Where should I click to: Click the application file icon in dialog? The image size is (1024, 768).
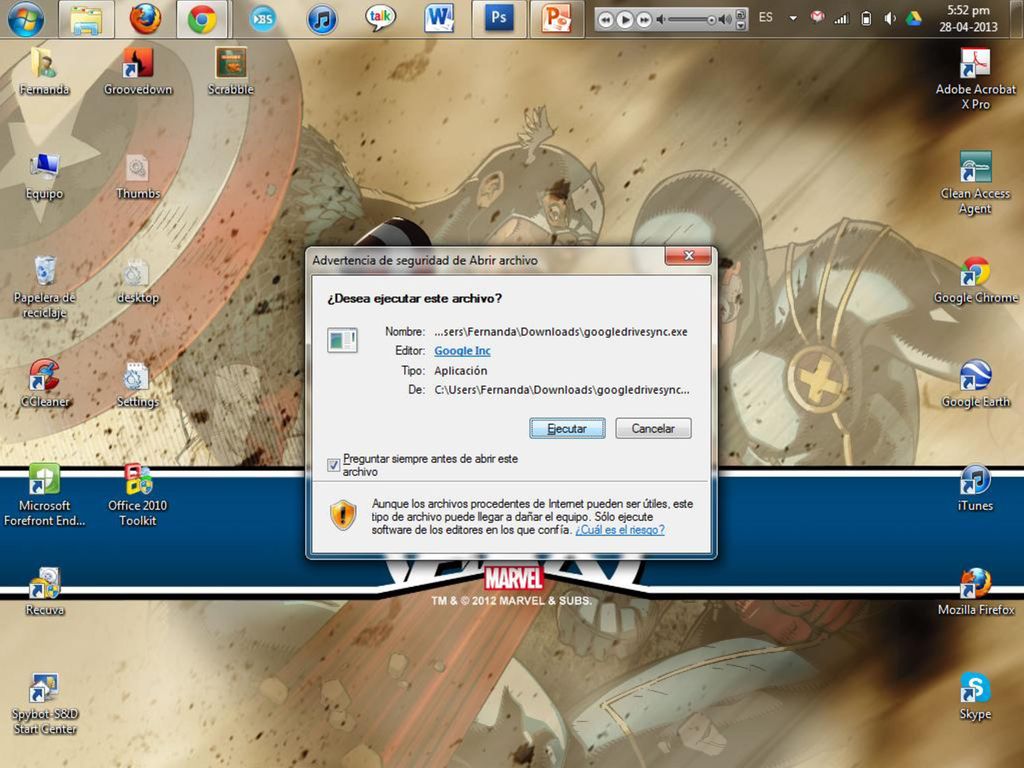342,340
